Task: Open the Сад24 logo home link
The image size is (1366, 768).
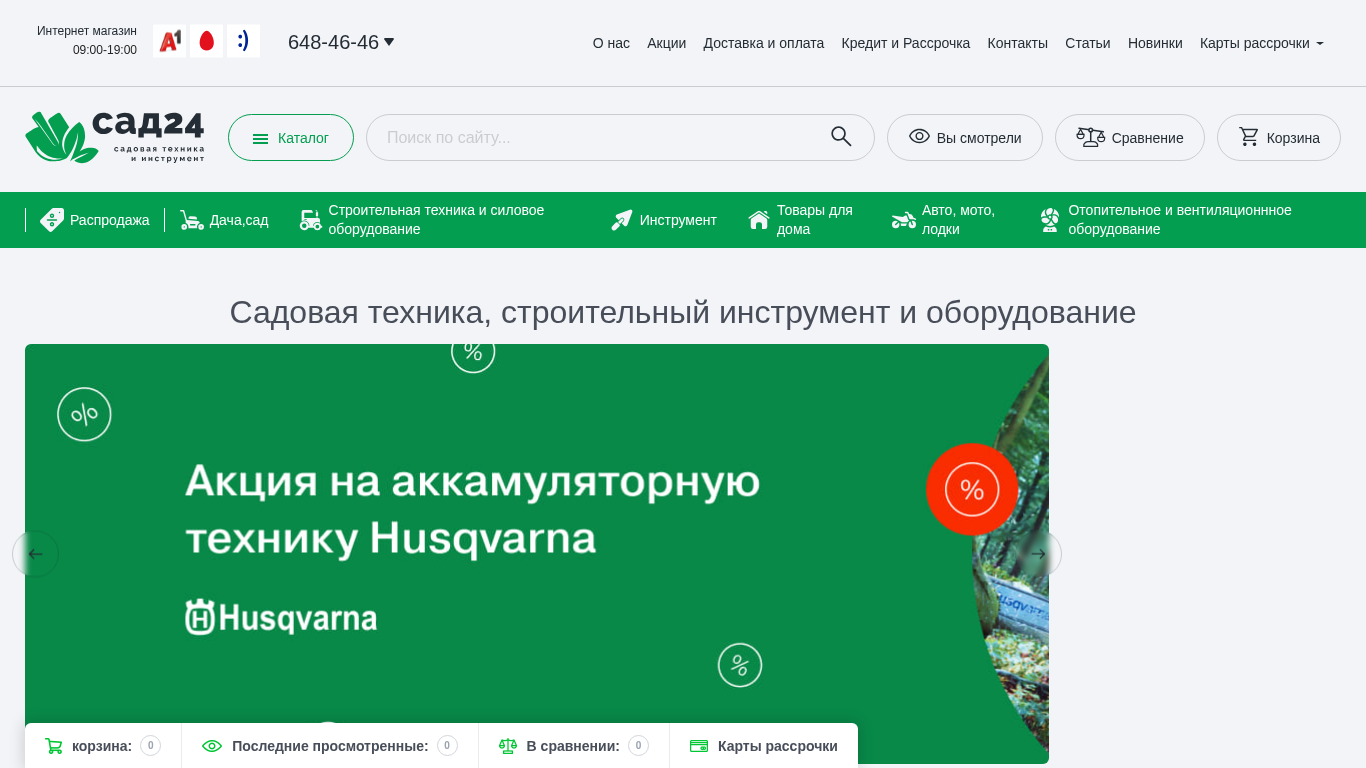Action: [x=115, y=137]
